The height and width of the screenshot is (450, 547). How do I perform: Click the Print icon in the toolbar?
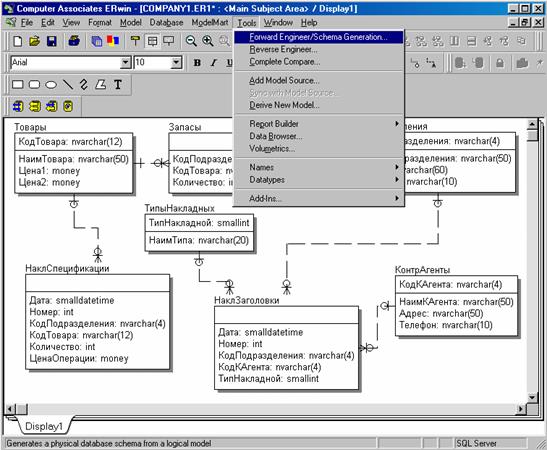(x=74, y=41)
